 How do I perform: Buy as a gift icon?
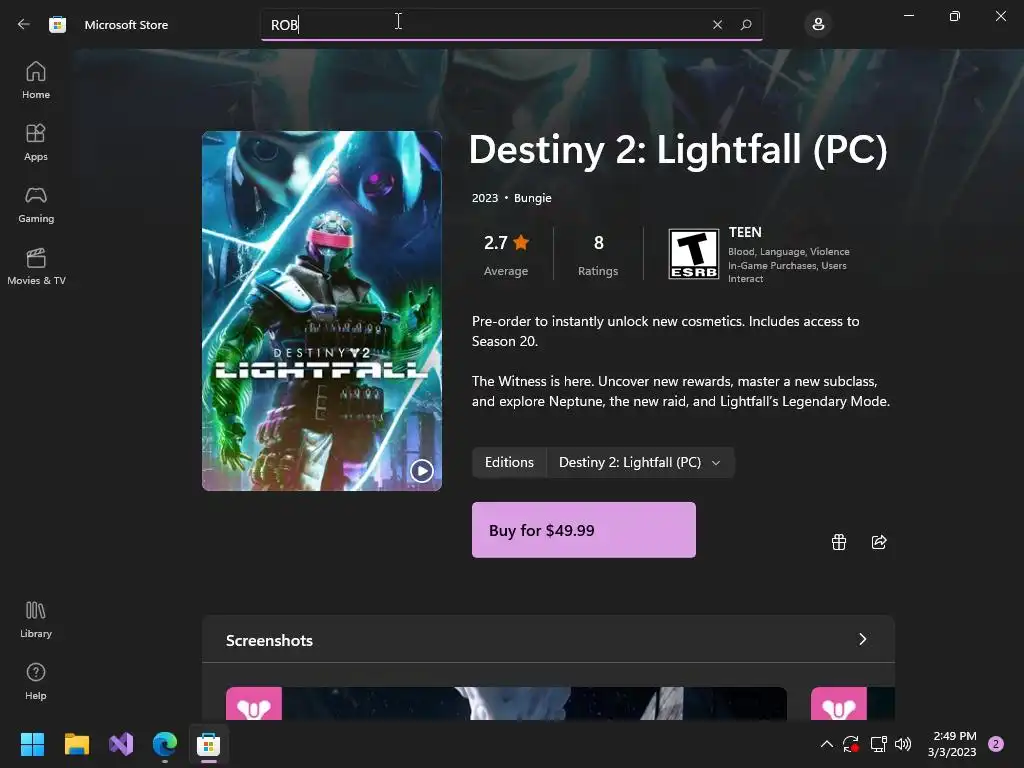coord(839,542)
